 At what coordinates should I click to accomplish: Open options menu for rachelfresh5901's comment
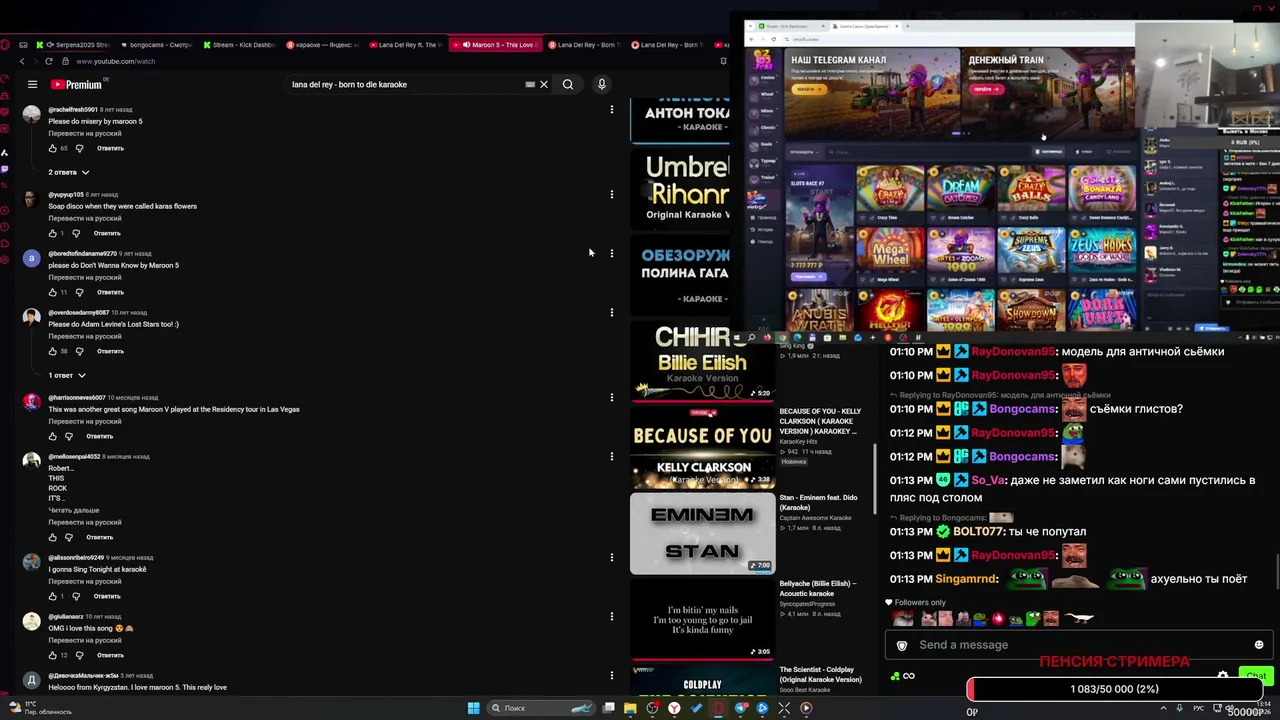coord(612,109)
